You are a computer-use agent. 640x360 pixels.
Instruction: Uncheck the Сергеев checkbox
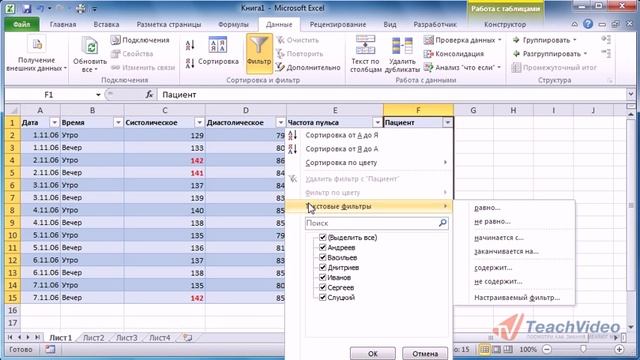pos(322,287)
